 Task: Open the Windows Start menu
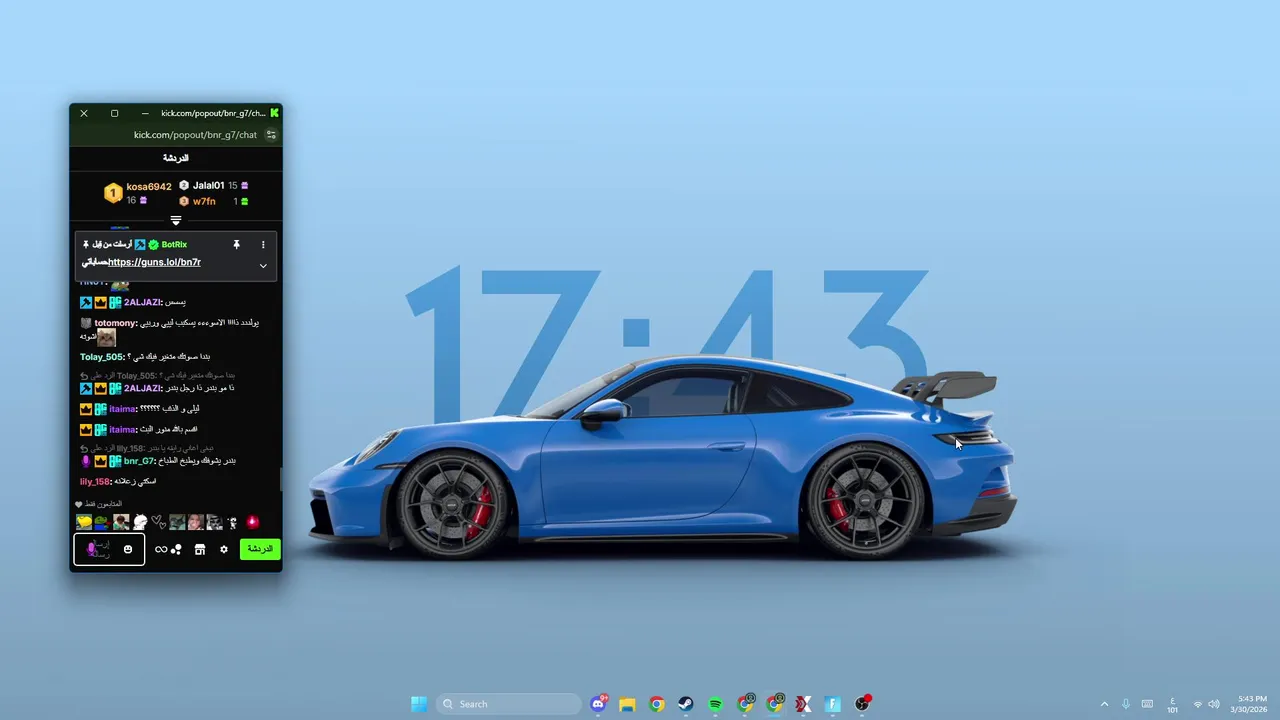pos(419,704)
